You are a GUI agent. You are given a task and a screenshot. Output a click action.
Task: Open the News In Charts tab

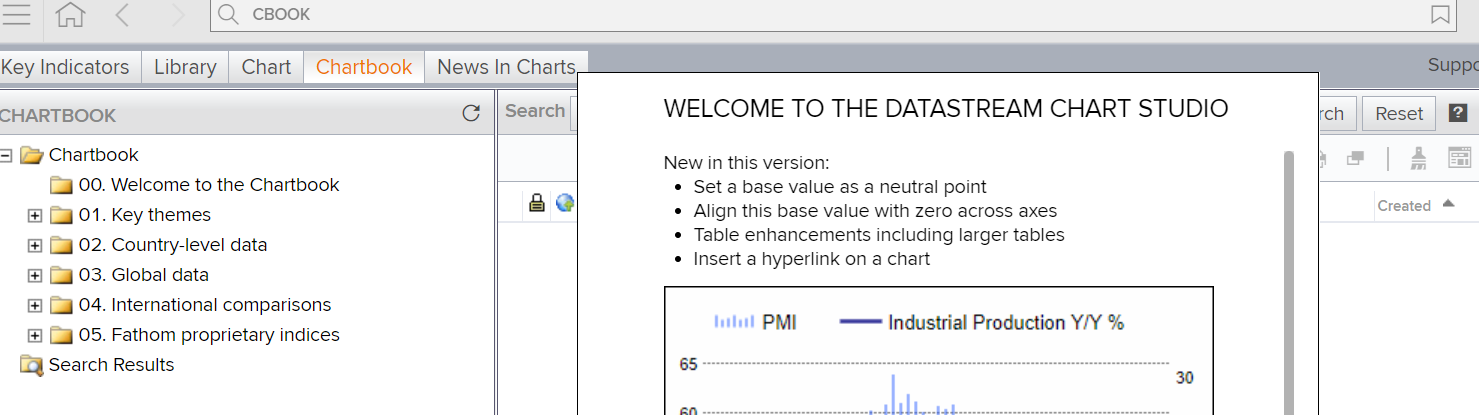[x=506, y=67]
